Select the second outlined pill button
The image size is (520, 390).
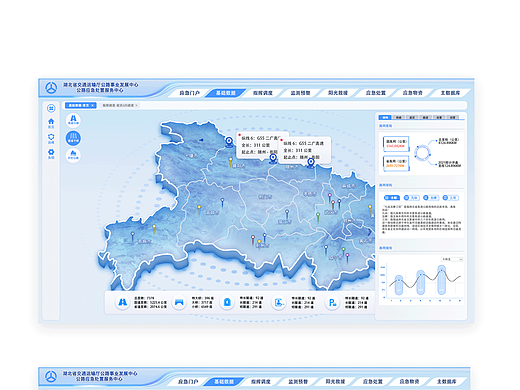[x=412, y=198]
